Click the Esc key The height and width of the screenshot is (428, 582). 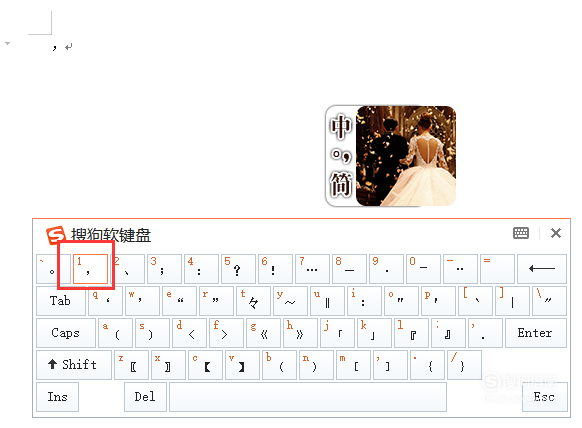click(x=545, y=397)
